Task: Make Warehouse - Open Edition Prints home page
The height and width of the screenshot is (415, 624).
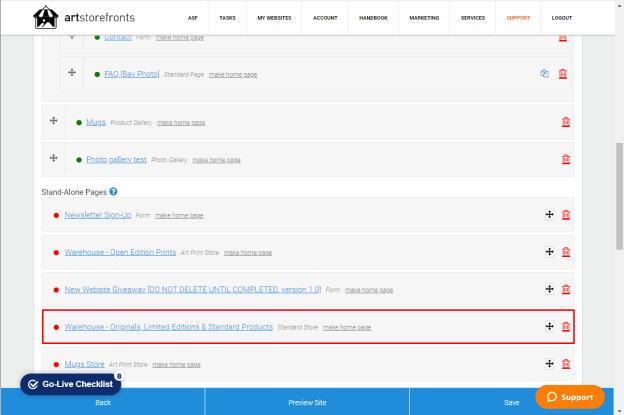Action: (x=248, y=253)
